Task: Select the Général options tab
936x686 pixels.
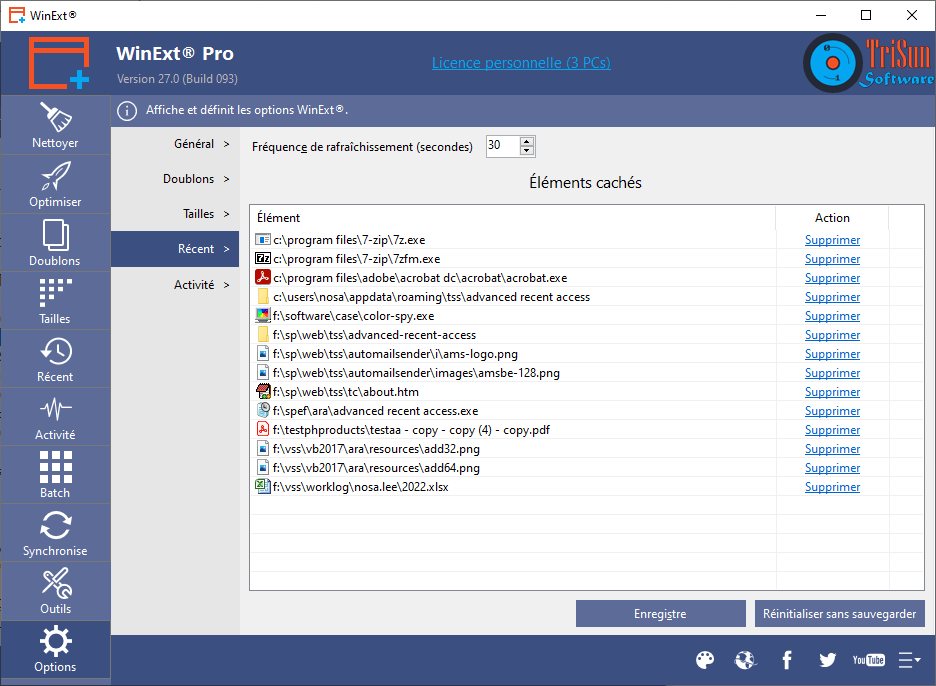Action: point(175,144)
